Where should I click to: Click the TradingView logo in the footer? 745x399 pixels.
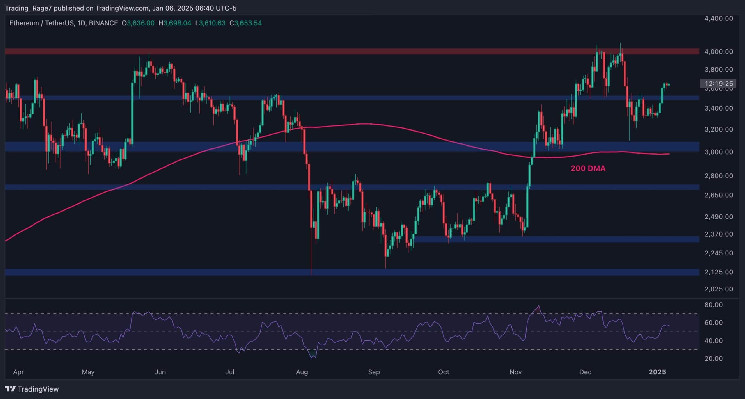[33, 389]
